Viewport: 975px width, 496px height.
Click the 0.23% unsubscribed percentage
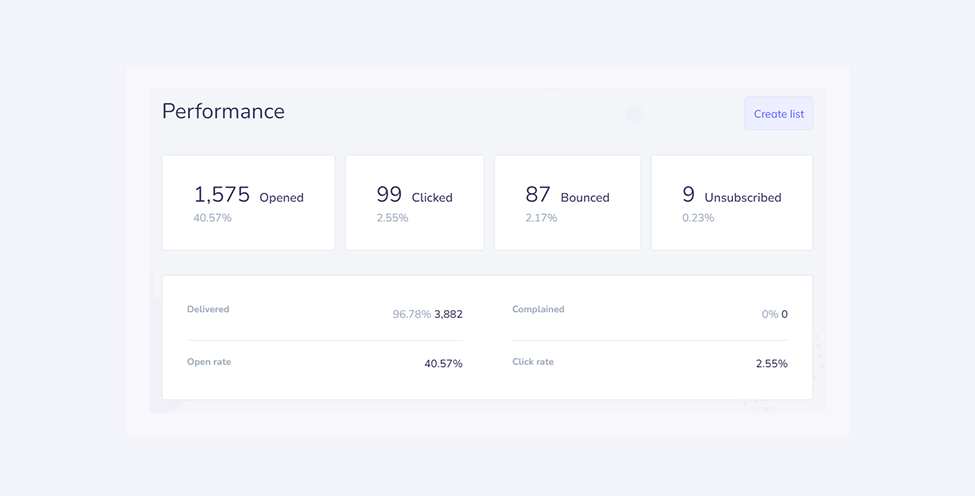[698, 218]
